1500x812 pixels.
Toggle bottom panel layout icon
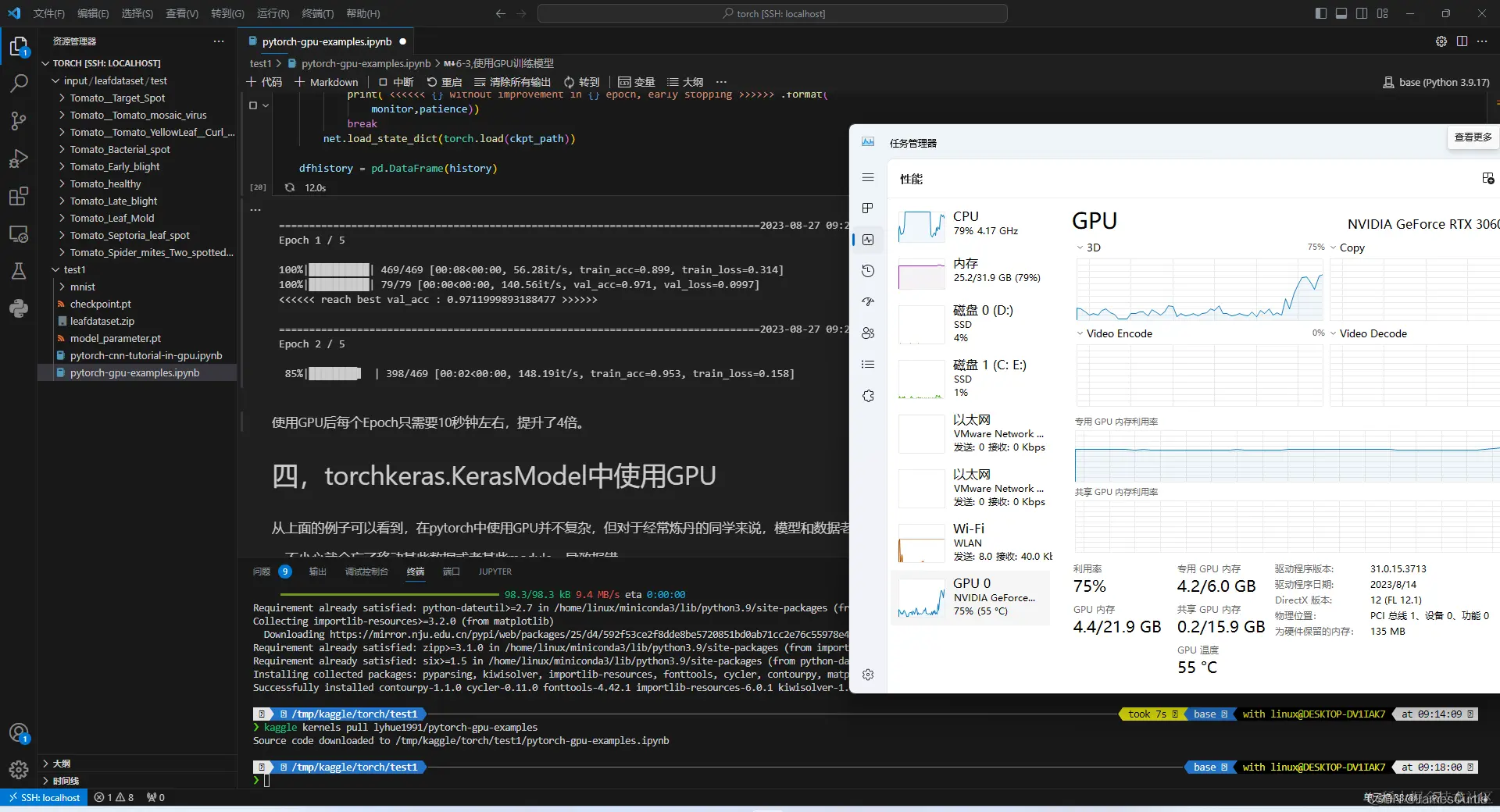coord(1341,13)
